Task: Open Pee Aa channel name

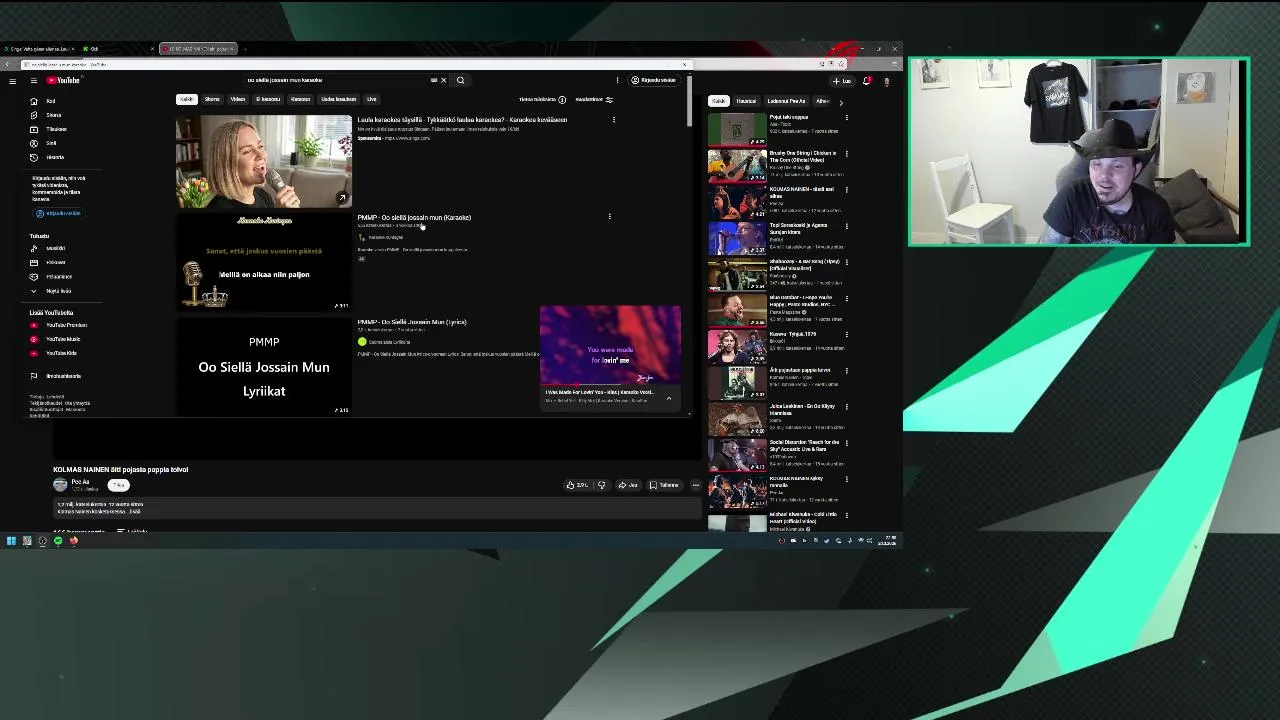Action: 80,482
